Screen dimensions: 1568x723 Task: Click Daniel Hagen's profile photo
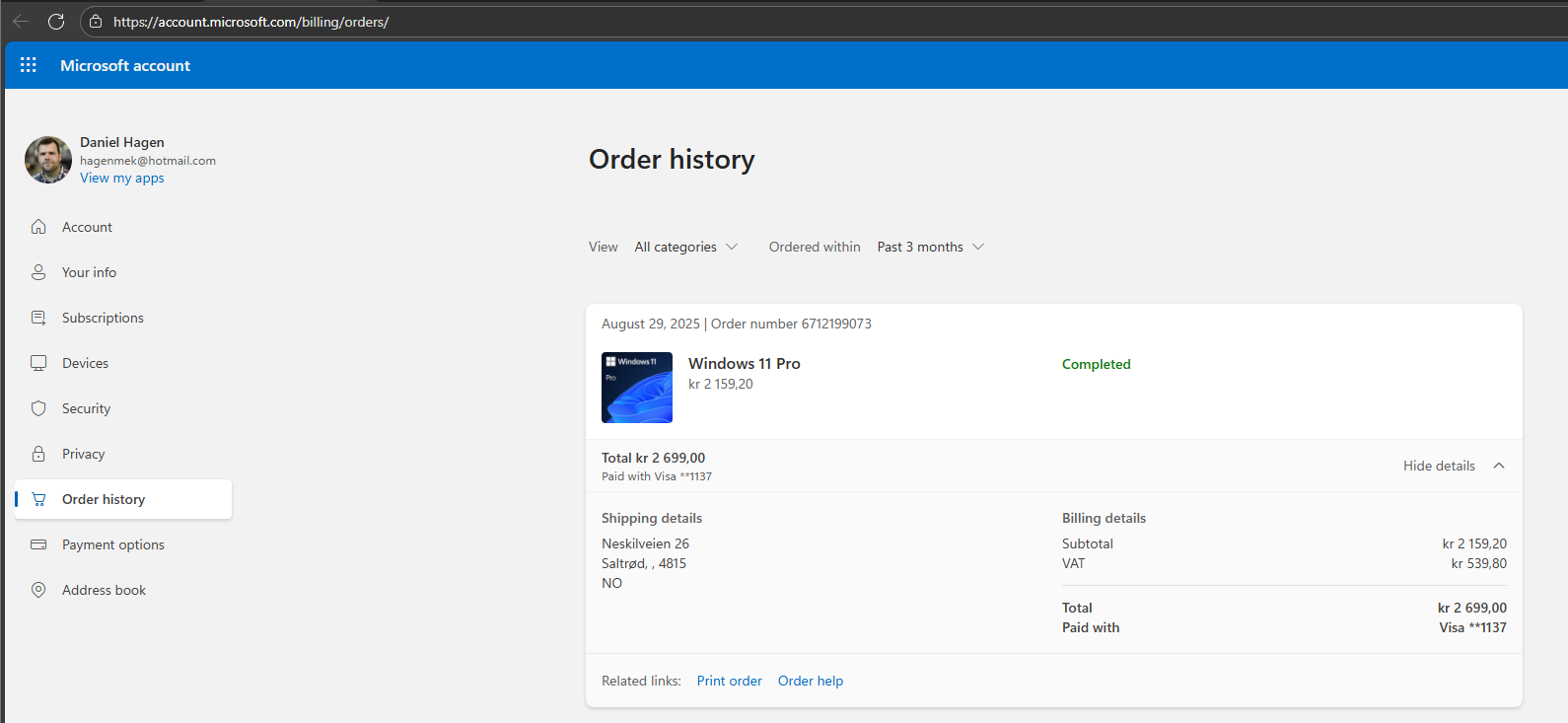[48, 160]
